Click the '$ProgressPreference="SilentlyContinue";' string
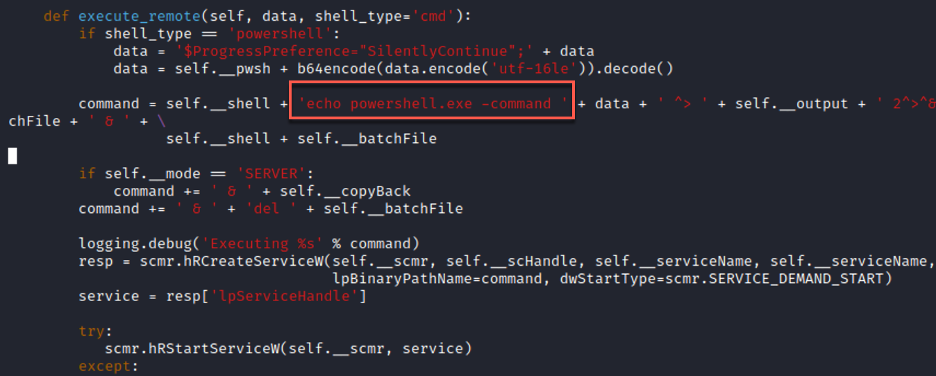The height and width of the screenshot is (376, 936). coord(355,51)
